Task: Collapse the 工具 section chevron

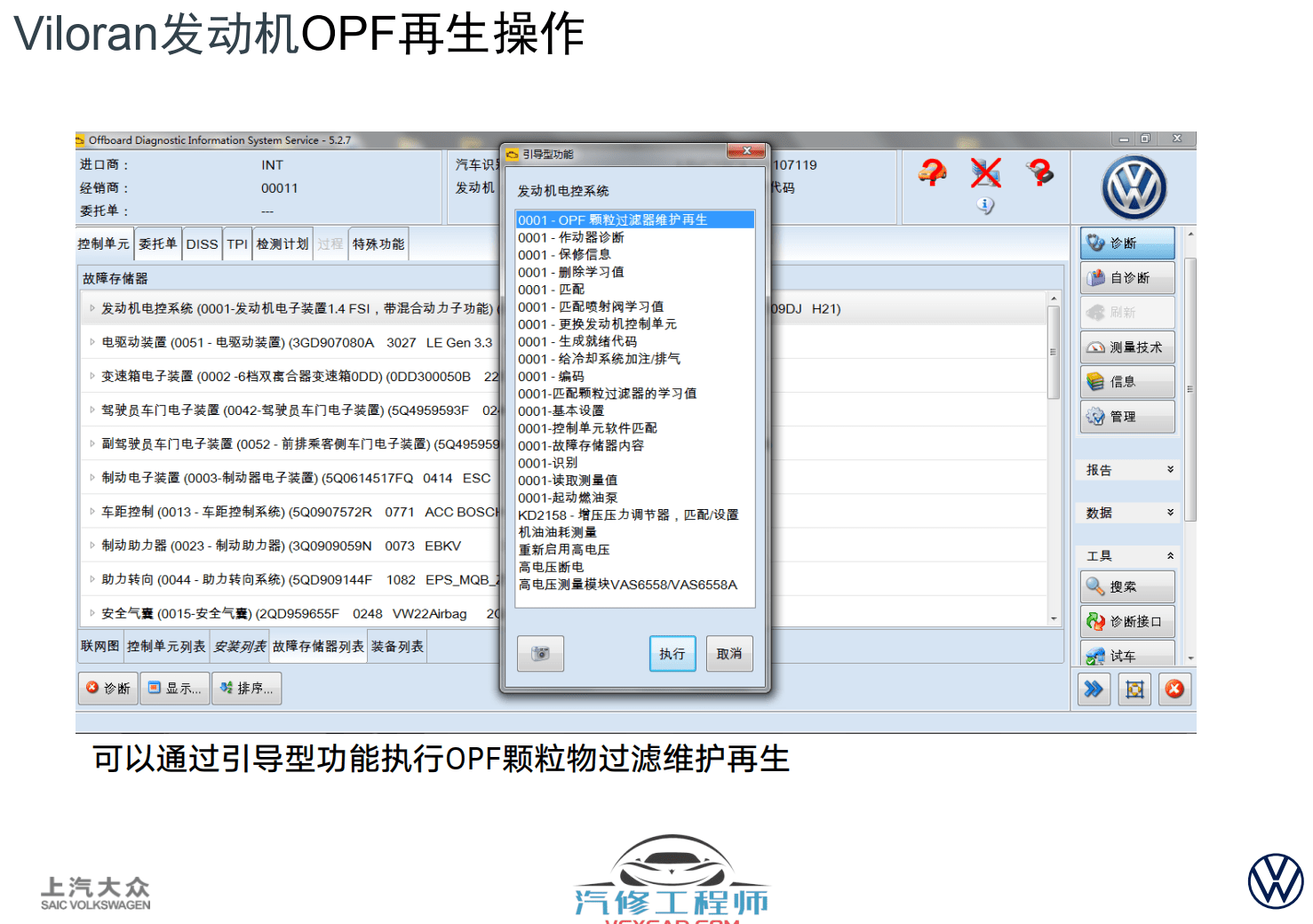Action: tap(1170, 555)
